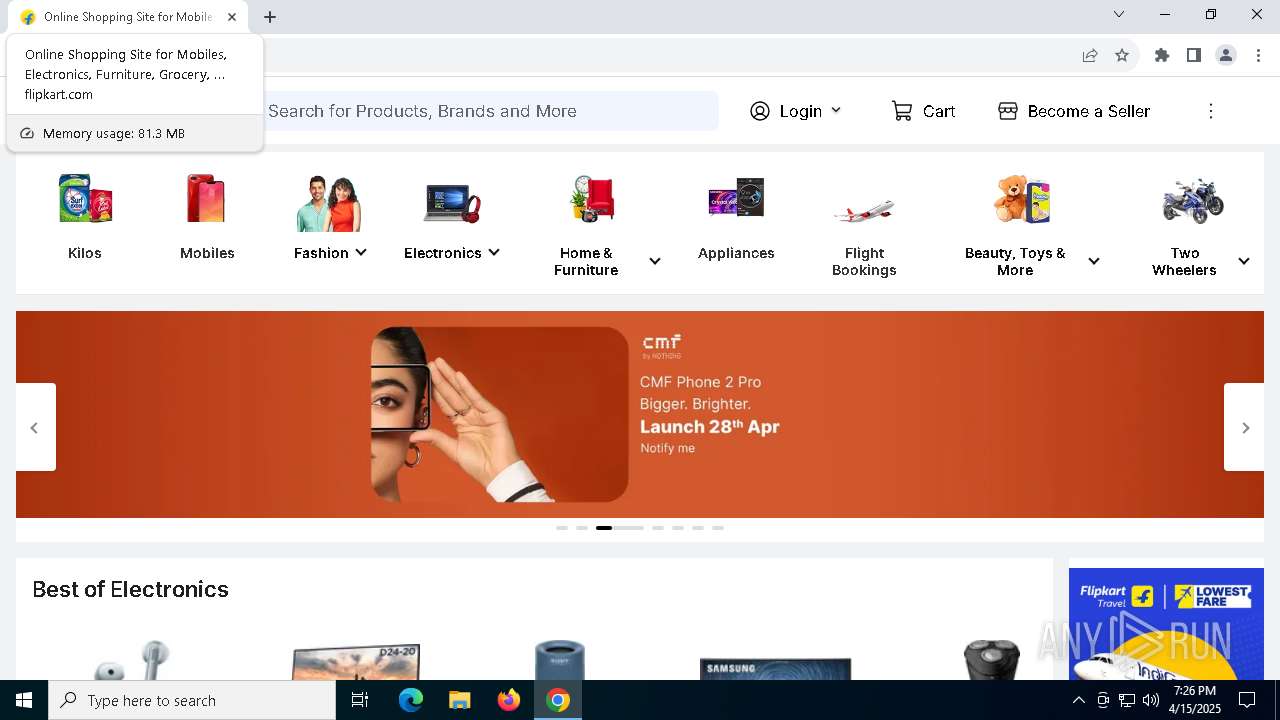This screenshot has width=1280, height=720.
Task: Open the volume control in system tray
Action: pyautogui.click(x=1151, y=700)
